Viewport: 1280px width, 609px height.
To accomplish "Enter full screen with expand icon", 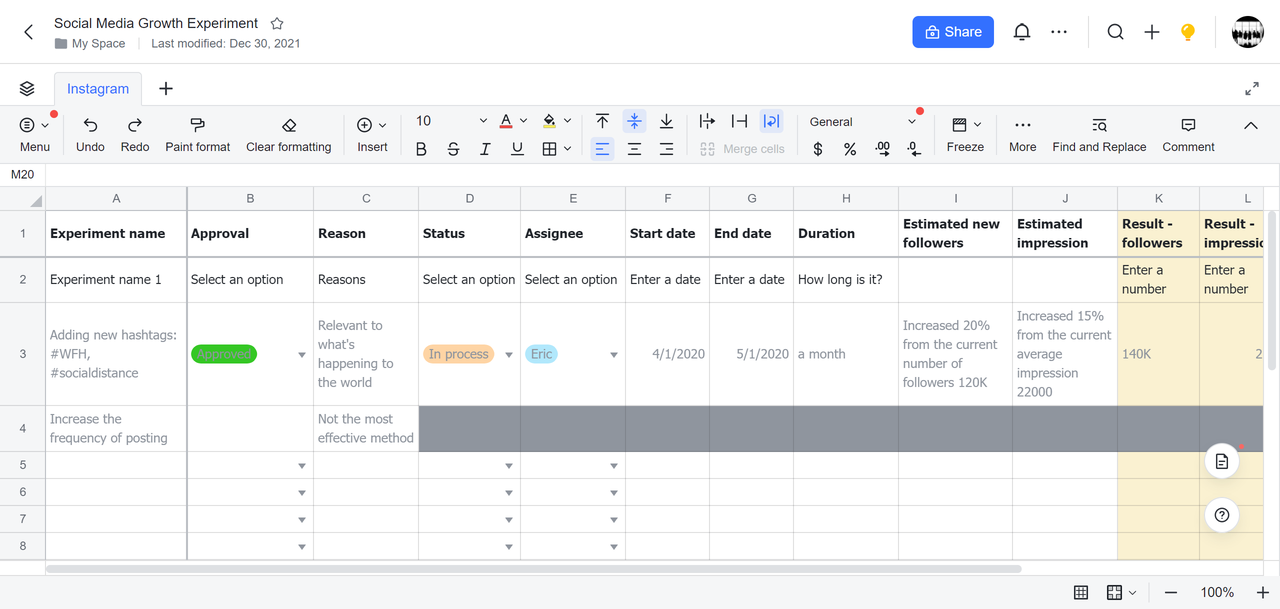I will pyautogui.click(x=1252, y=89).
